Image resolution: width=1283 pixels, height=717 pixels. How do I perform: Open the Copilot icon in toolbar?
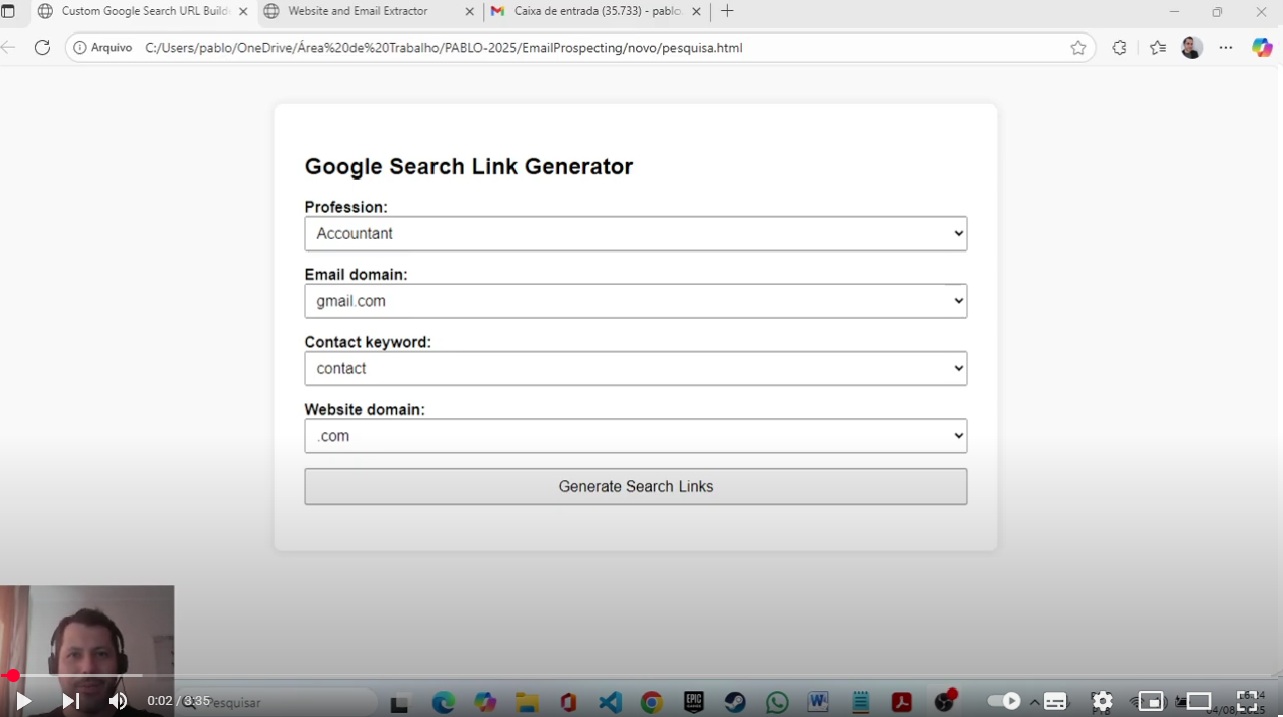point(1262,48)
